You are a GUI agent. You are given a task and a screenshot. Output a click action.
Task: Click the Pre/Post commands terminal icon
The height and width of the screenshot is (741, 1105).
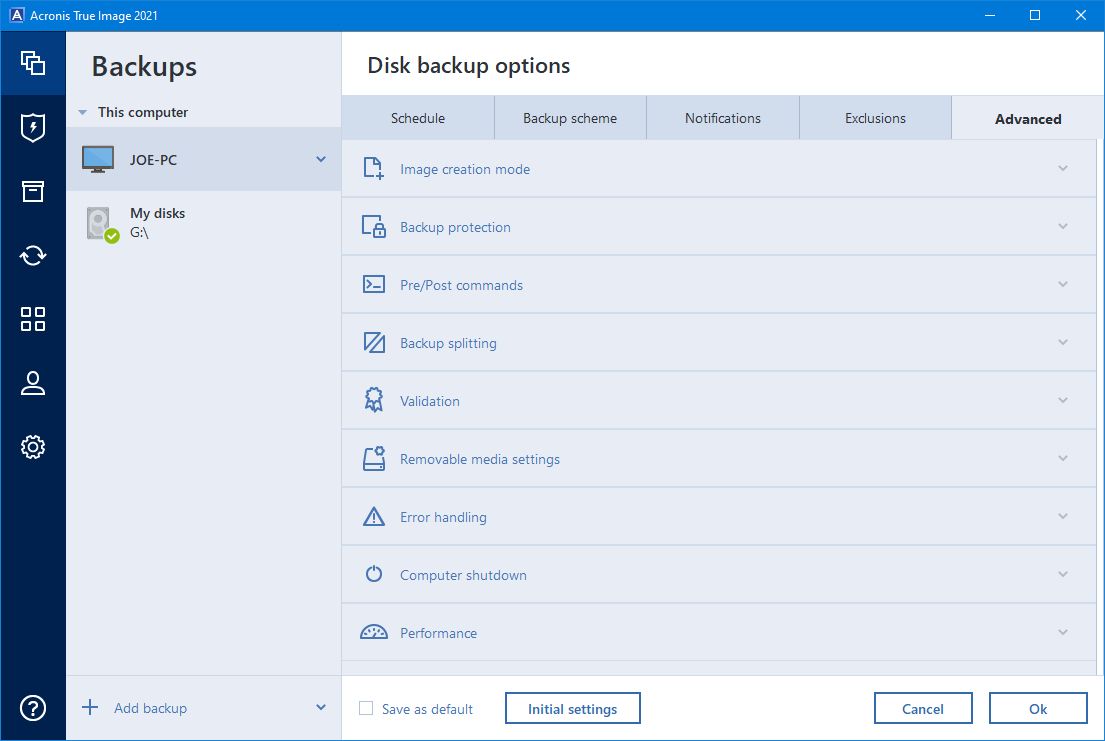coord(374,284)
